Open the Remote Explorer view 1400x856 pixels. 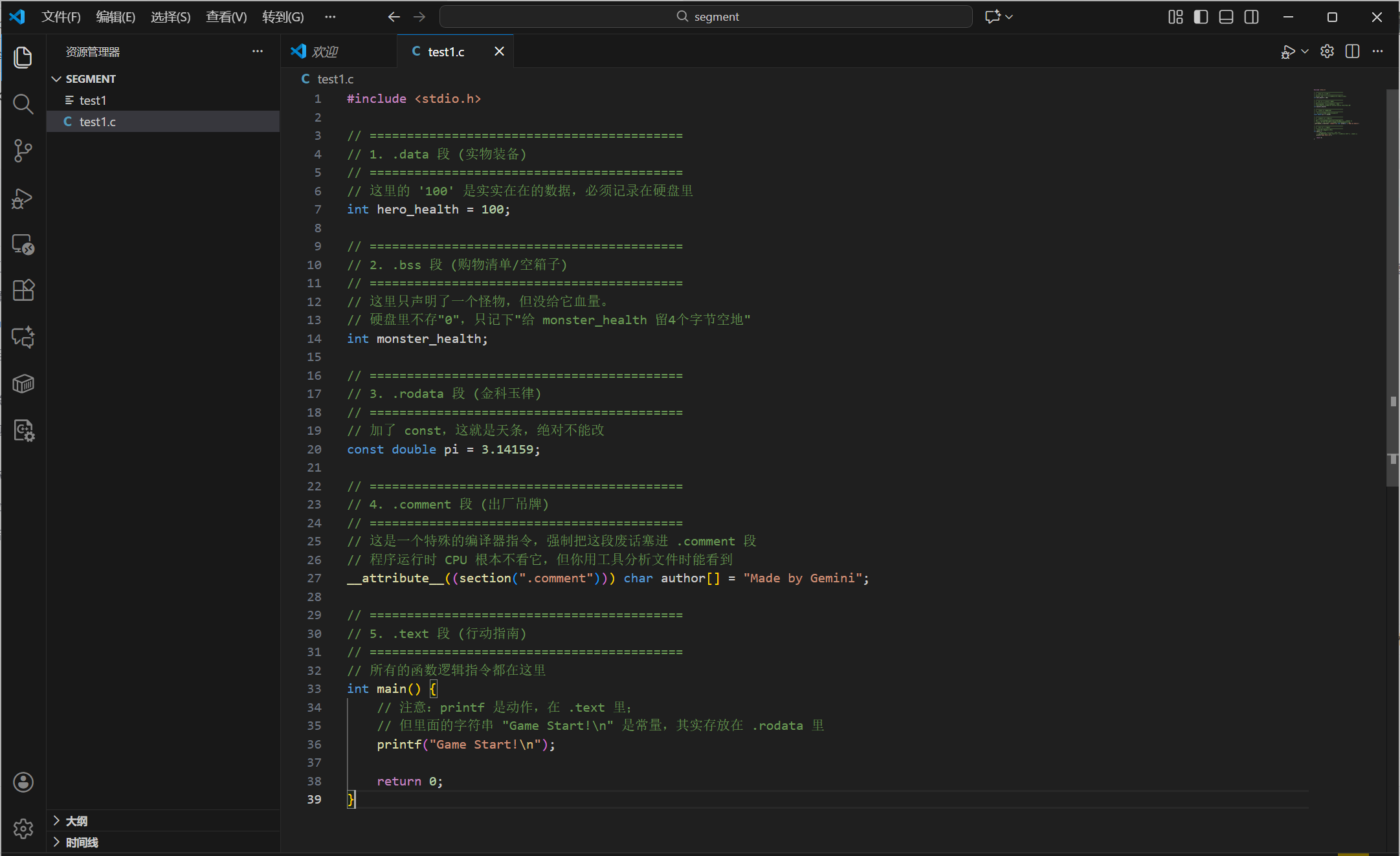(x=23, y=245)
